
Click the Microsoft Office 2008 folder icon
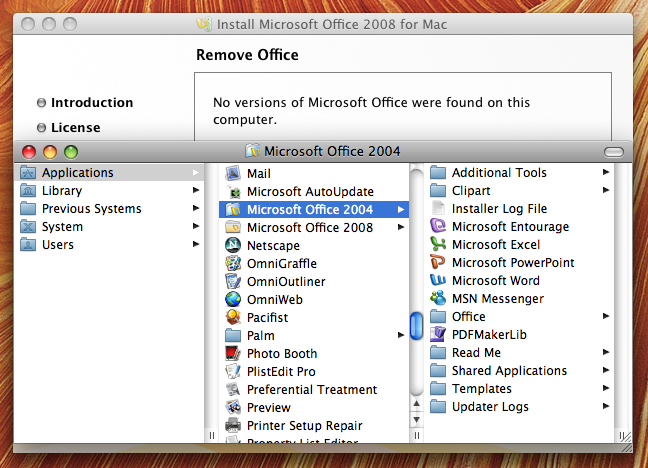click(x=233, y=227)
